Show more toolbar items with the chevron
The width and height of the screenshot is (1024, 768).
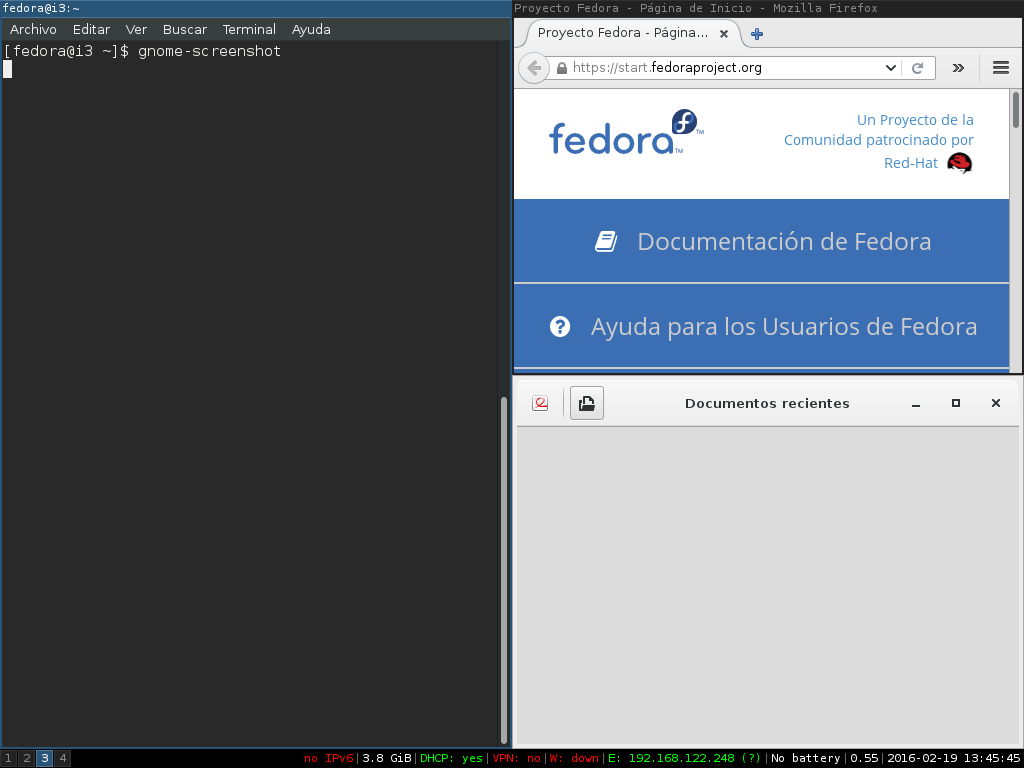click(958, 68)
